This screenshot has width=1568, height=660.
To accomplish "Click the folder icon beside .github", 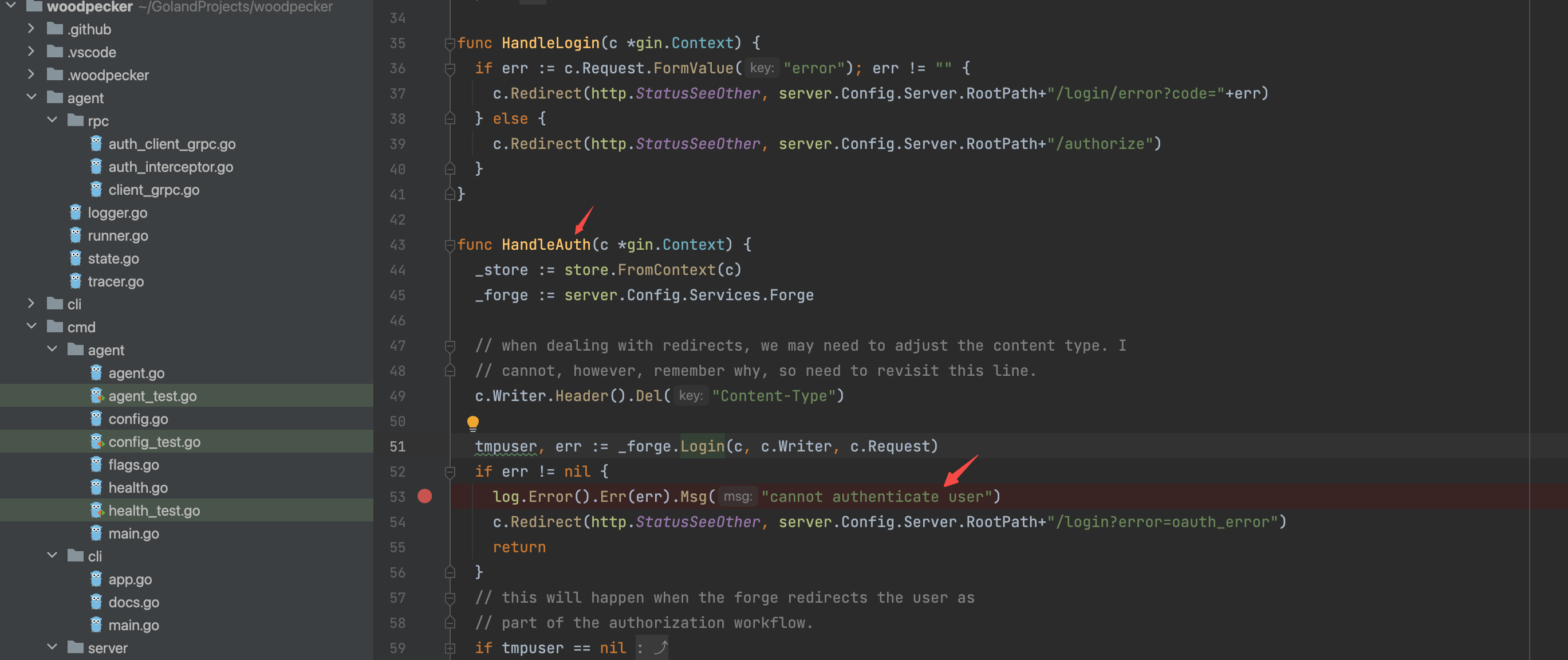I will click(56, 29).
